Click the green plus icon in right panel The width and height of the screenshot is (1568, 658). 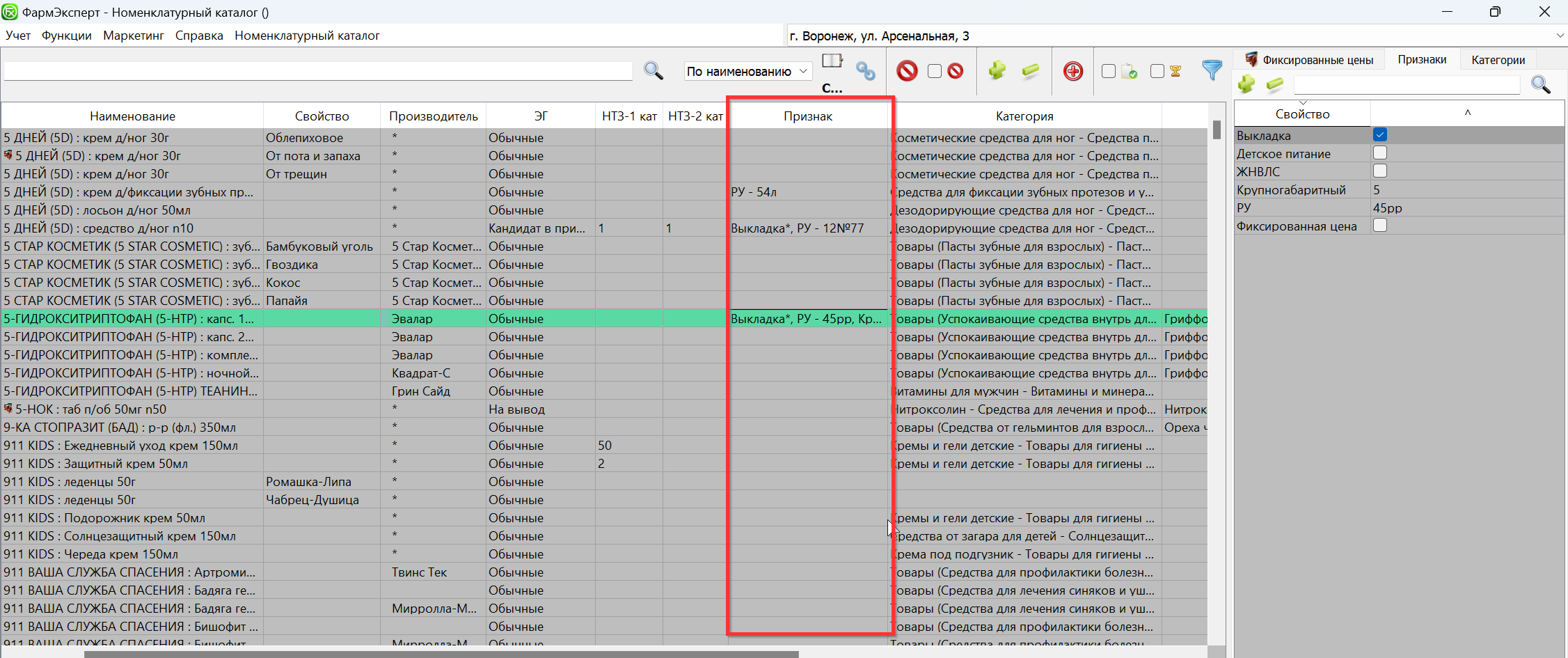point(1246,85)
